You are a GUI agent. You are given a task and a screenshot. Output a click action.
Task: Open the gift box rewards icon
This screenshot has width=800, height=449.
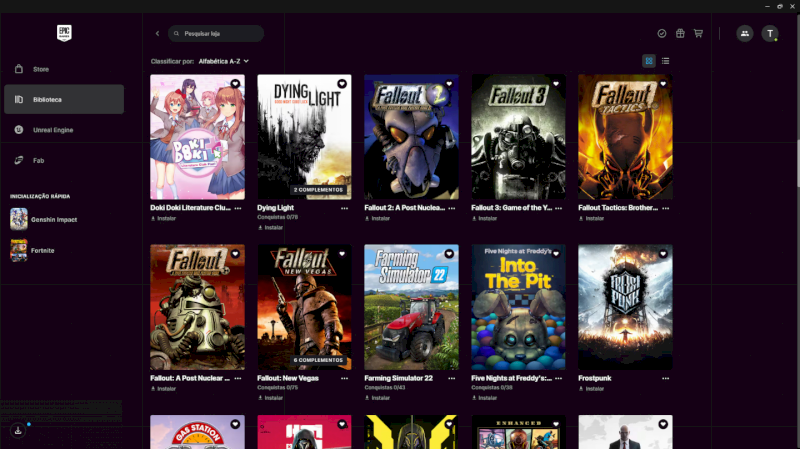tap(680, 33)
